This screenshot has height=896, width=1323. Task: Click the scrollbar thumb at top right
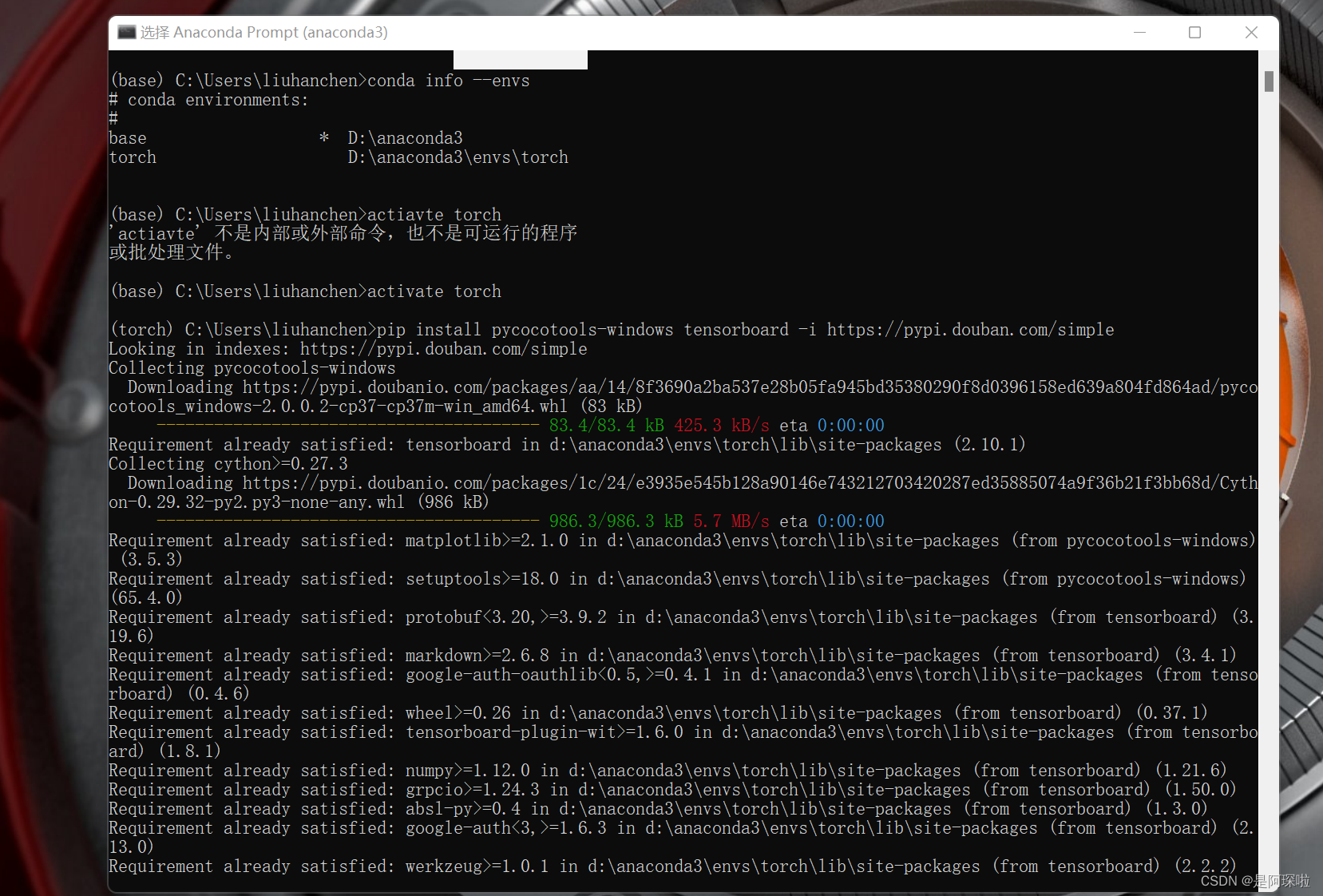pos(1267,80)
